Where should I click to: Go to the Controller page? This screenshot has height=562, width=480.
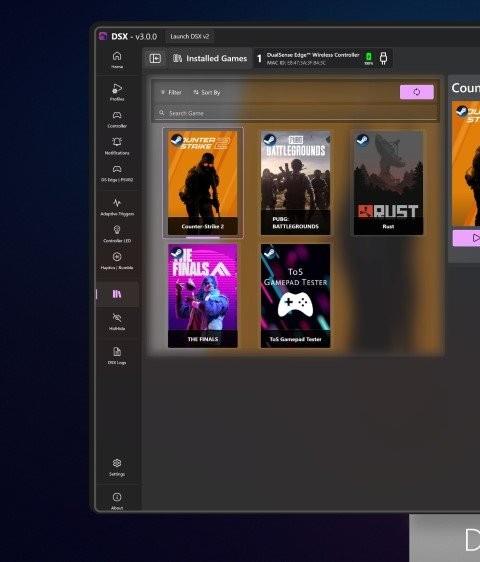point(117,119)
